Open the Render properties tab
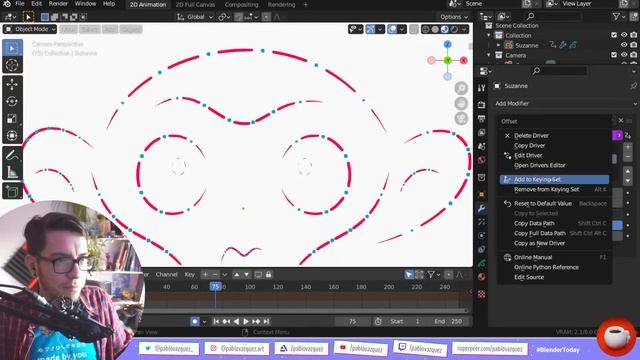Viewport: 640px width, 360px height. point(482,105)
